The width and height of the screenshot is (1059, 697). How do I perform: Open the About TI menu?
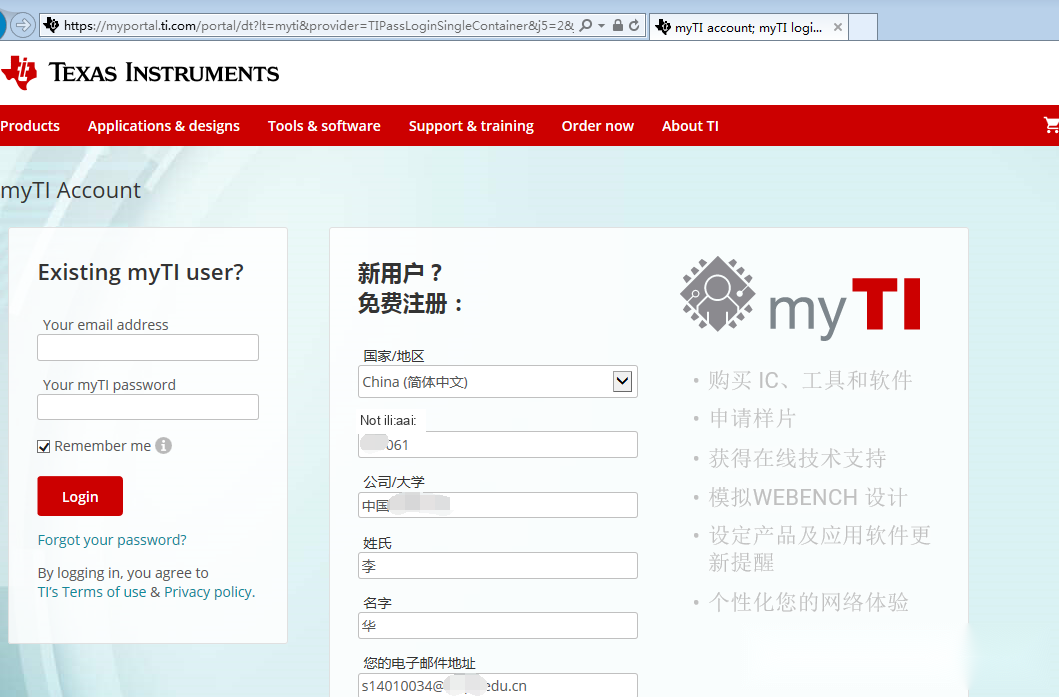690,126
